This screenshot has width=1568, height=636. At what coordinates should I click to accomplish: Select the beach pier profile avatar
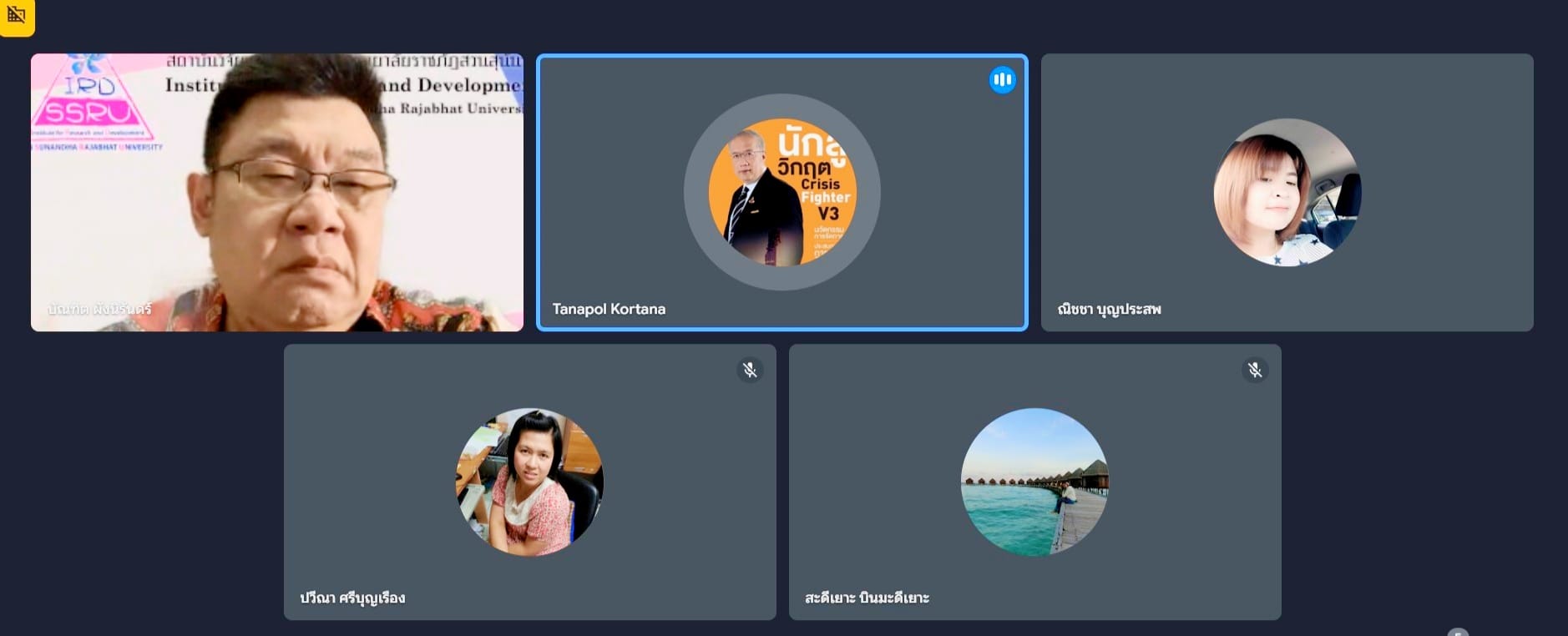coord(1034,482)
